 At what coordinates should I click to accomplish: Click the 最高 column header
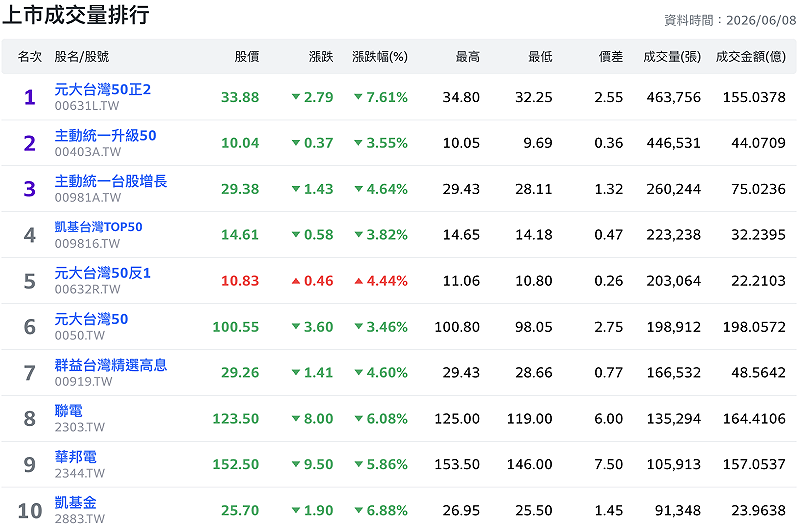tap(467, 57)
